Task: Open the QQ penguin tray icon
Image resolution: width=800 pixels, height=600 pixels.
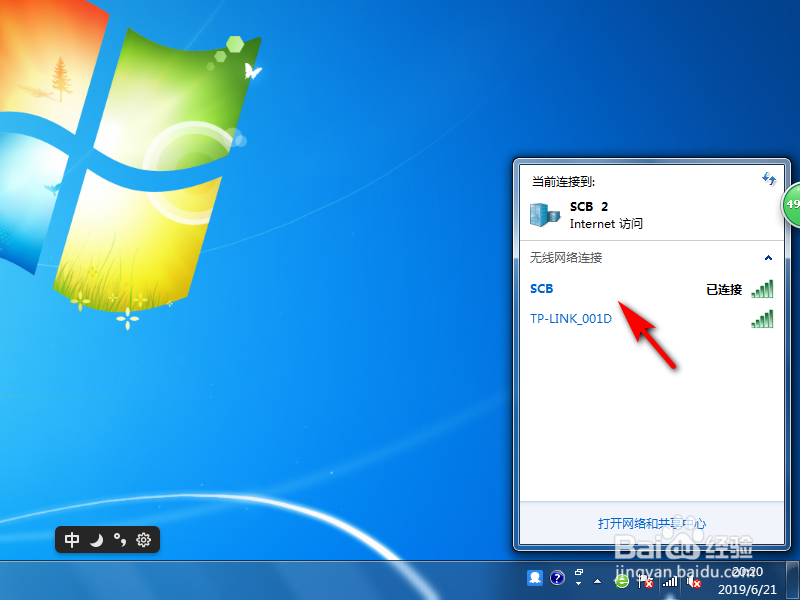Action: point(535,578)
